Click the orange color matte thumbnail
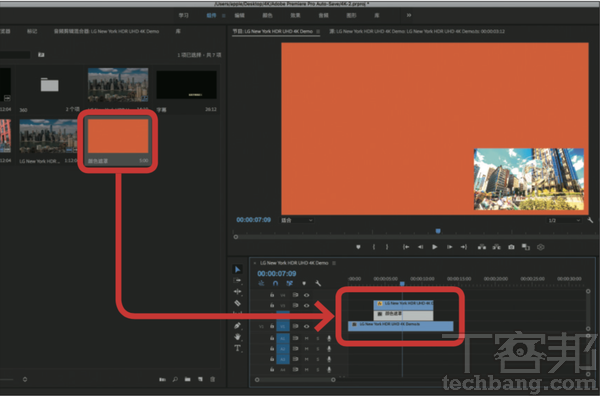Viewport: 600px width, 396px height. [x=118, y=136]
